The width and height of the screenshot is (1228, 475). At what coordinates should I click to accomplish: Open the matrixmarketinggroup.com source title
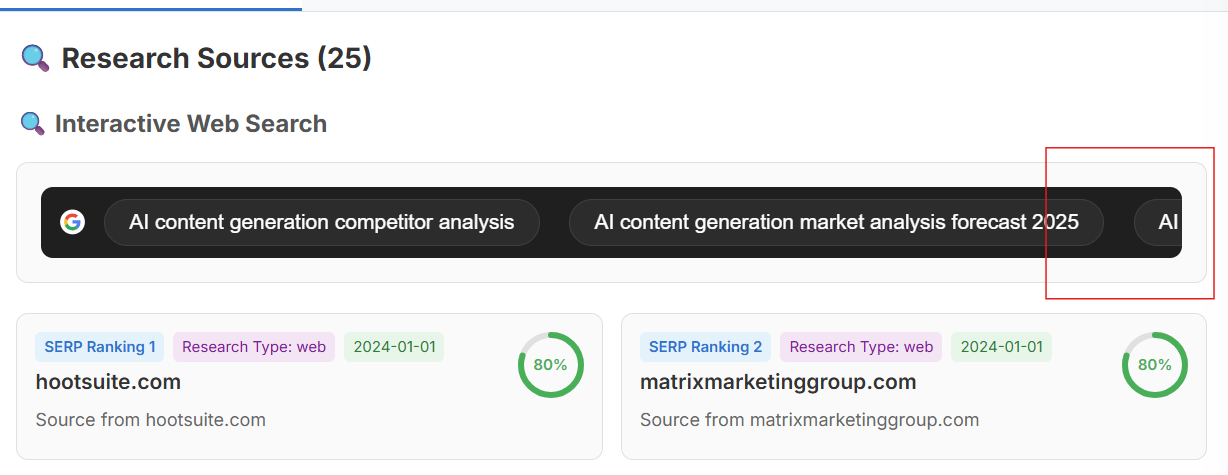[x=778, y=382]
